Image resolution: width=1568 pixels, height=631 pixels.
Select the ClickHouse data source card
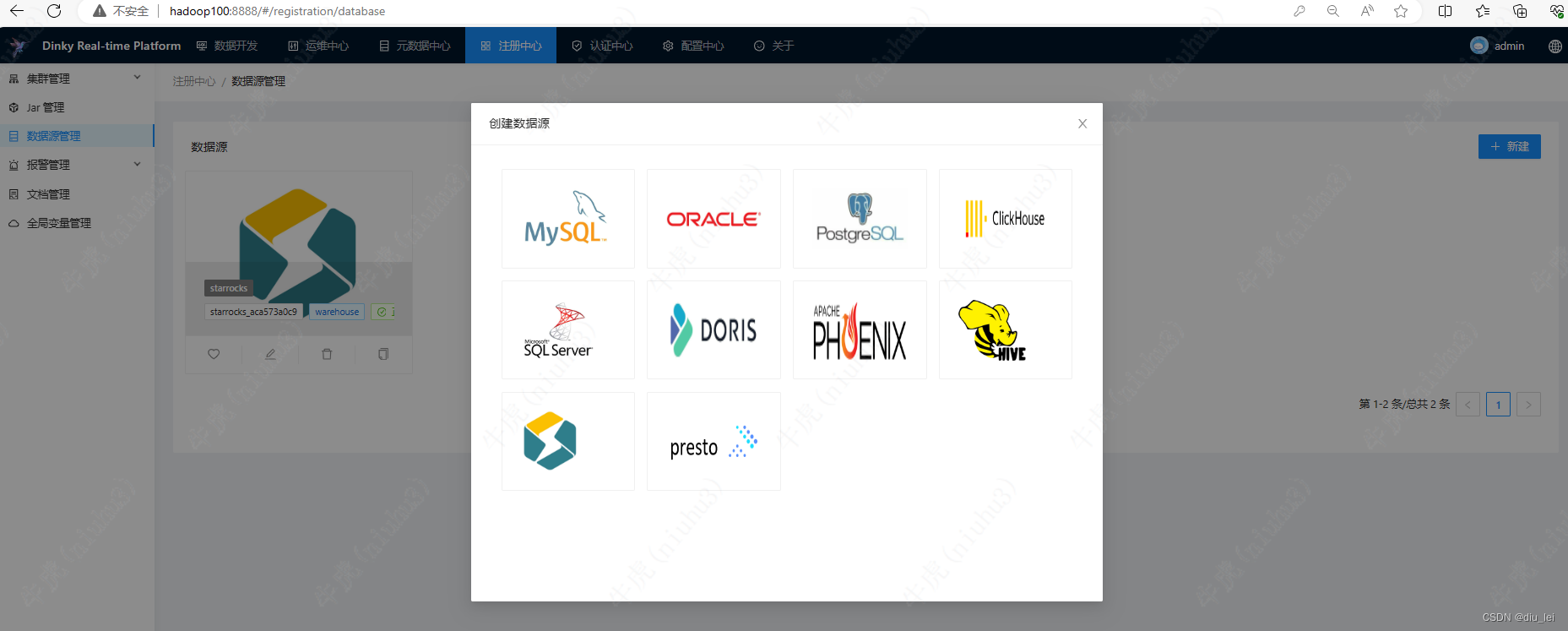[x=1006, y=219]
